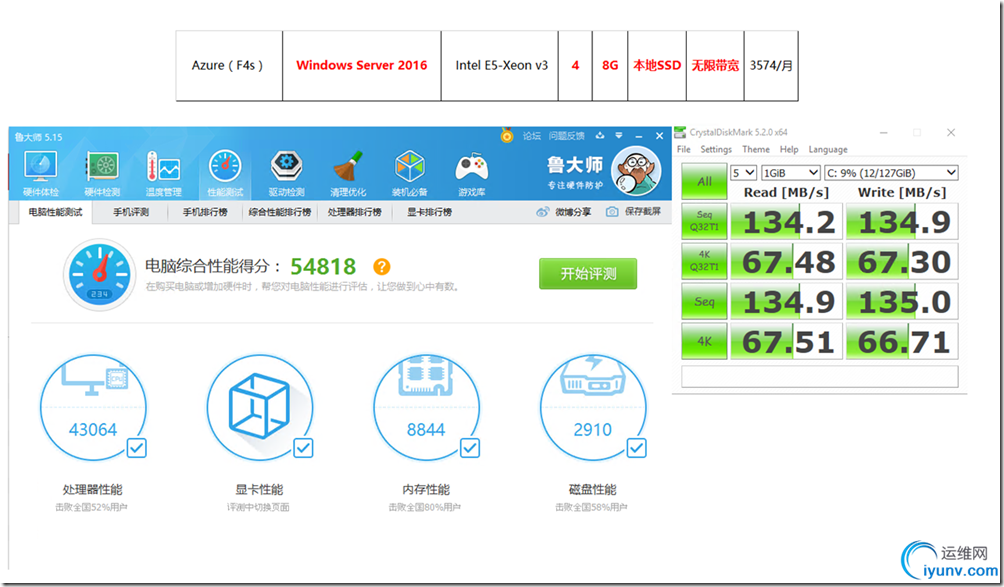
Task: Open Settings menu in CrystalDiskMark
Action: (x=716, y=149)
